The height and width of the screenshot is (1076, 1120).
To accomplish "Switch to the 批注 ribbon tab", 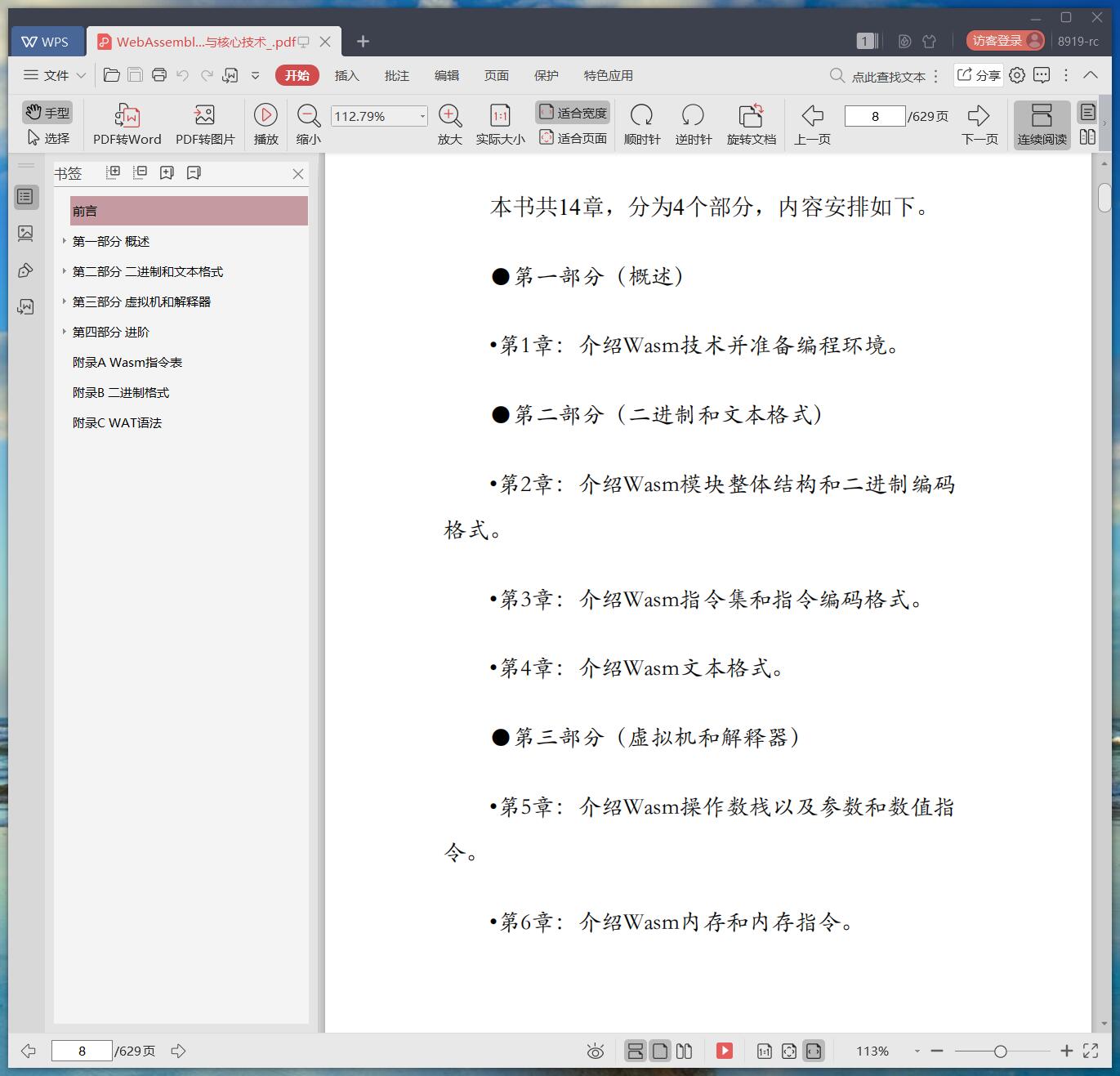I will [x=397, y=75].
